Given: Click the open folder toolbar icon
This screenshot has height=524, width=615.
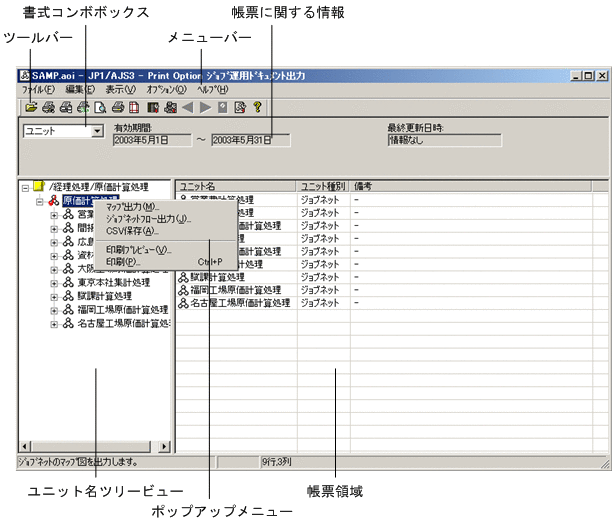Looking at the screenshot, I should pyautogui.click(x=31, y=107).
